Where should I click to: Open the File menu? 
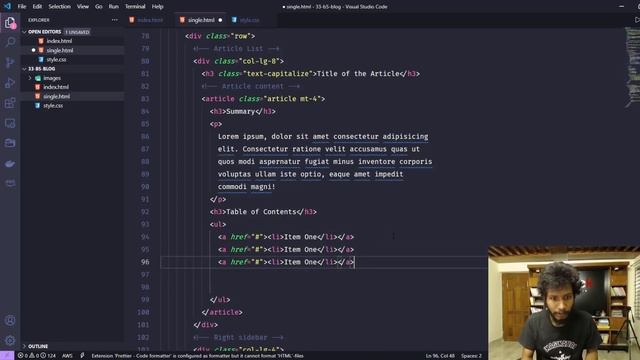(22, 7)
